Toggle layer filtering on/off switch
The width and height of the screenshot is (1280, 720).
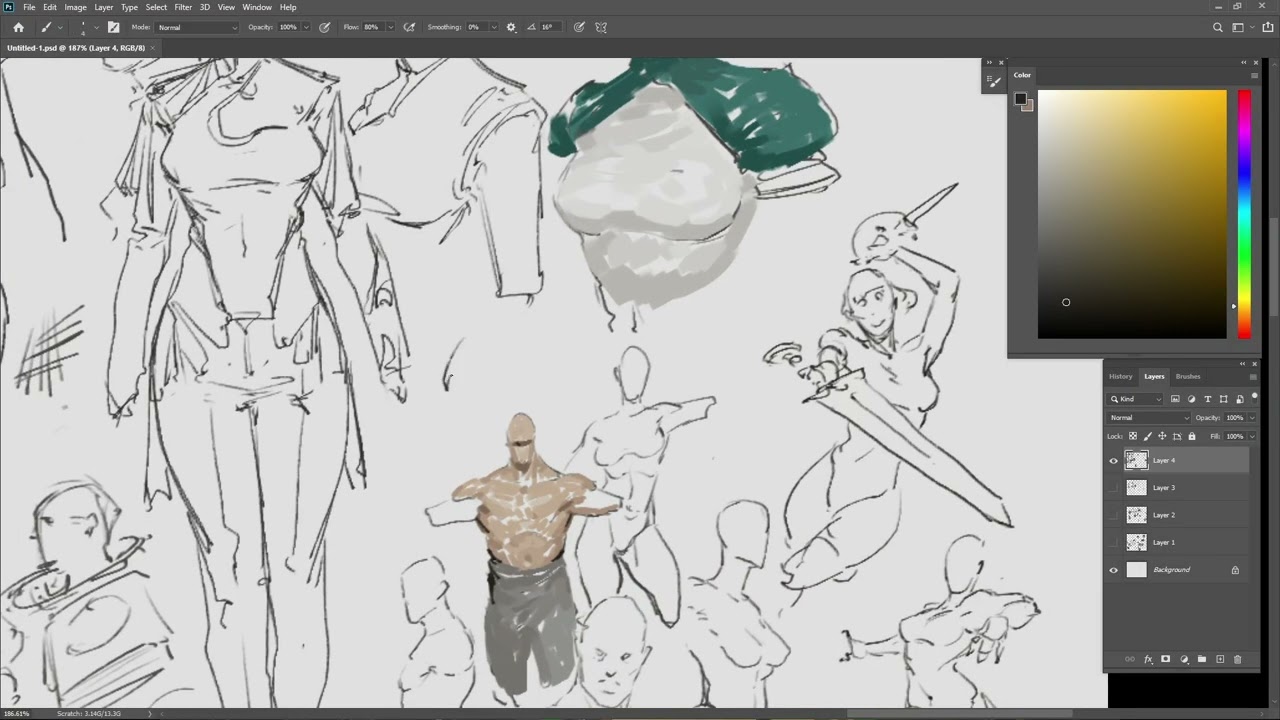[1254, 397]
